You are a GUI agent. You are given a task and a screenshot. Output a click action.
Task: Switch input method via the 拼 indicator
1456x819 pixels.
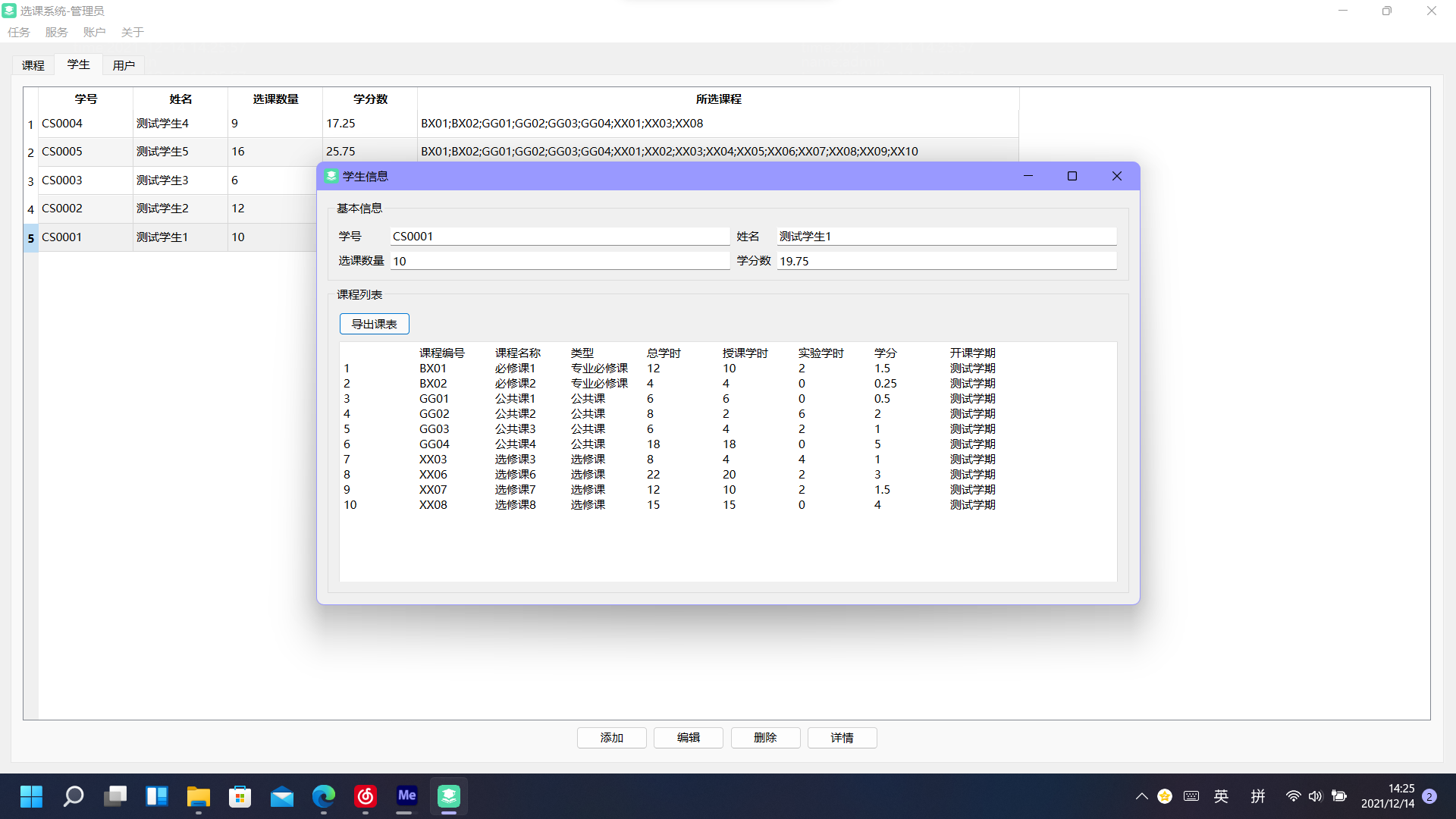(1257, 796)
